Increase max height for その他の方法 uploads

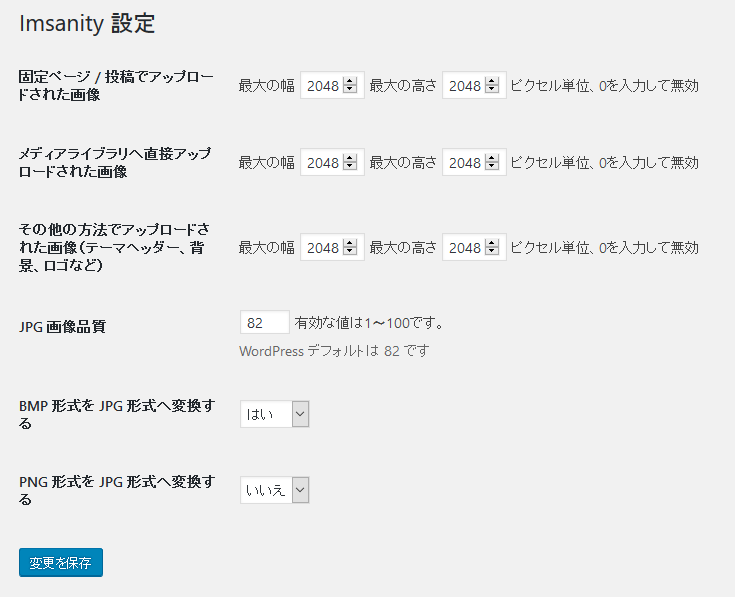pyautogui.click(x=492, y=243)
